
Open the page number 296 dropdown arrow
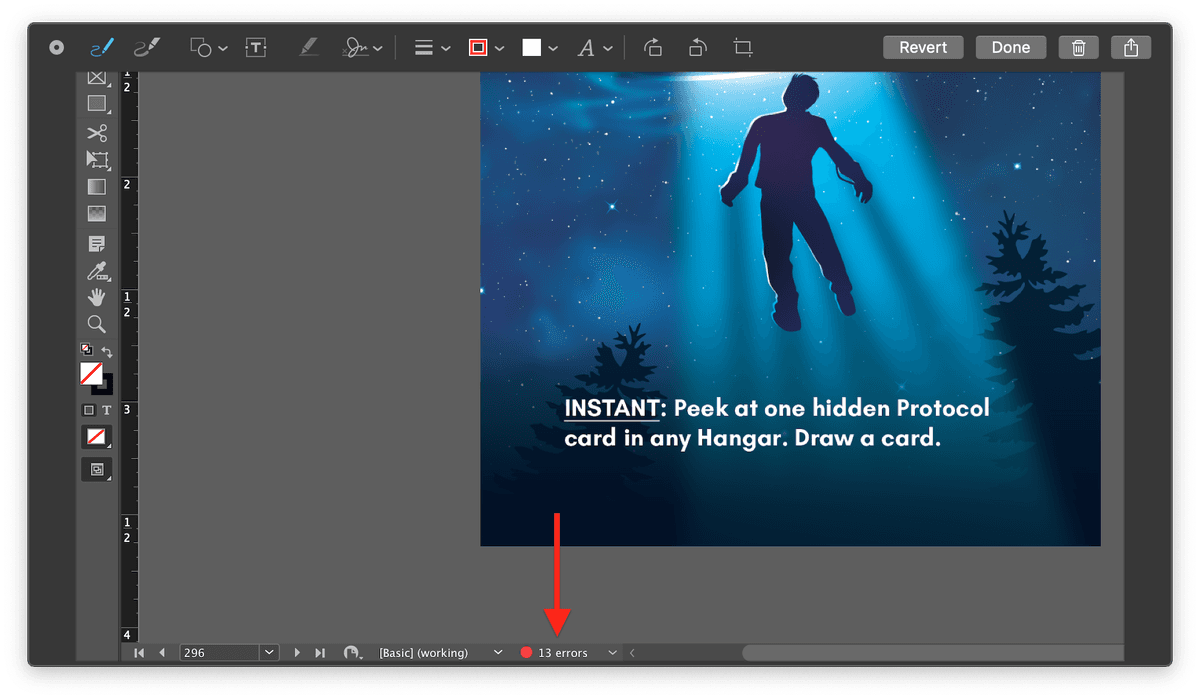tap(268, 653)
